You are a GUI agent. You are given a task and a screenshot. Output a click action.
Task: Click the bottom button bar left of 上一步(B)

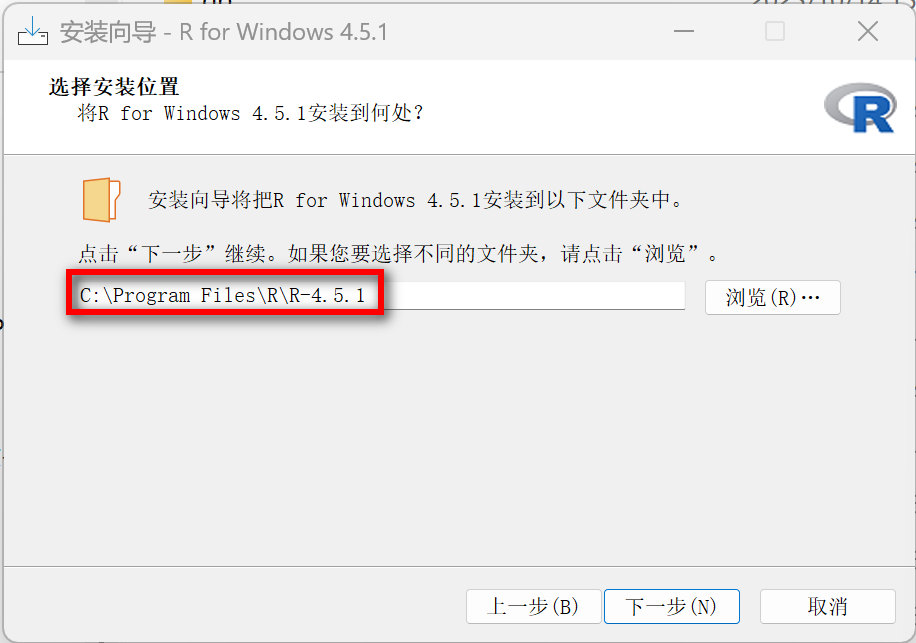point(234,606)
